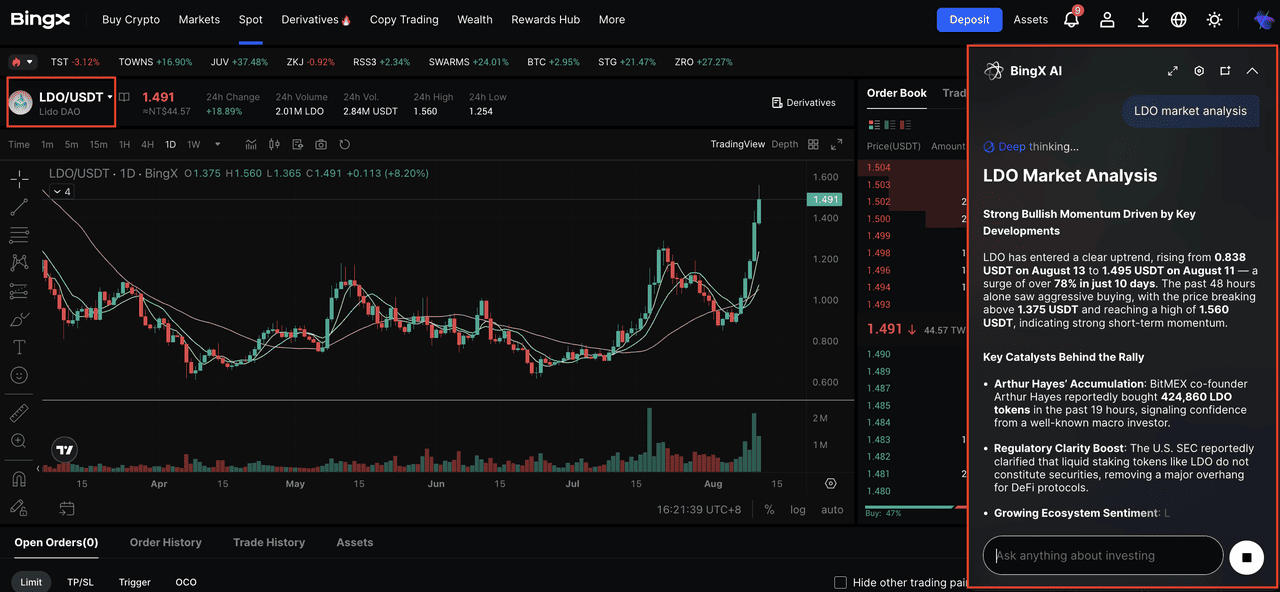Viewport: 1280px width, 592px height.
Task: Open the long position forecasting tool
Action: [19, 291]
